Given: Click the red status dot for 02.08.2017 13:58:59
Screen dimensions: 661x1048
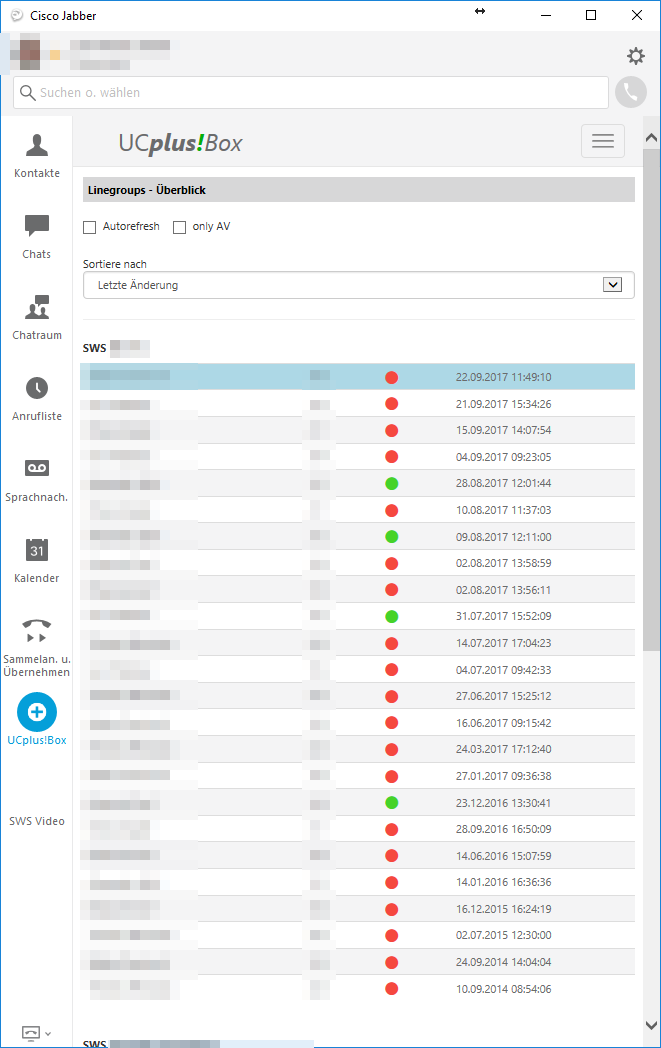Looking at the screenshot, I should pos(392,563).
